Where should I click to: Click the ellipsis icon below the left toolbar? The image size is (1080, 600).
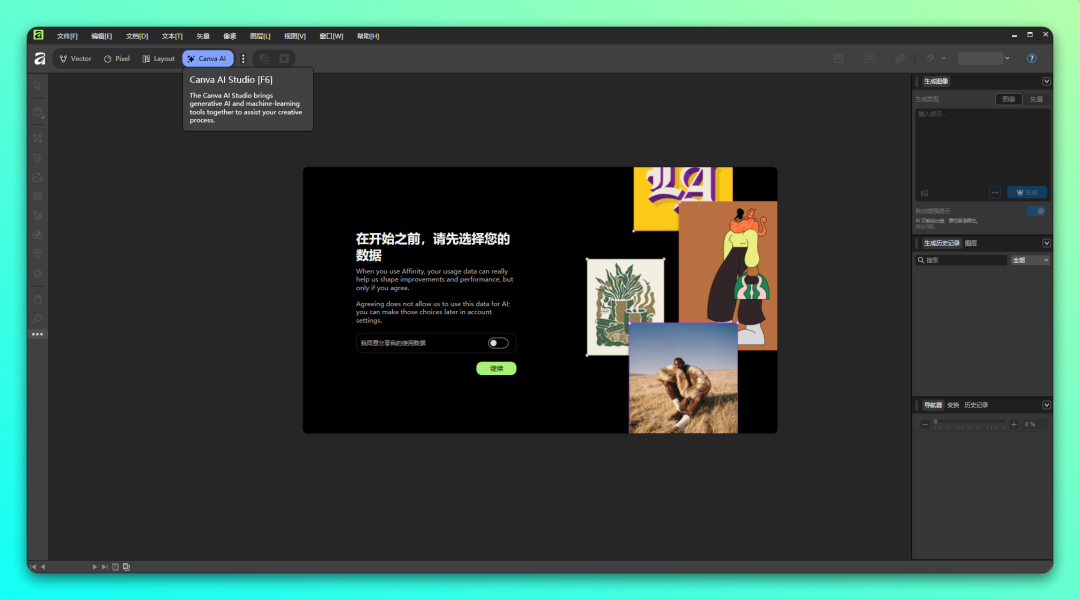tap(37, 333)
